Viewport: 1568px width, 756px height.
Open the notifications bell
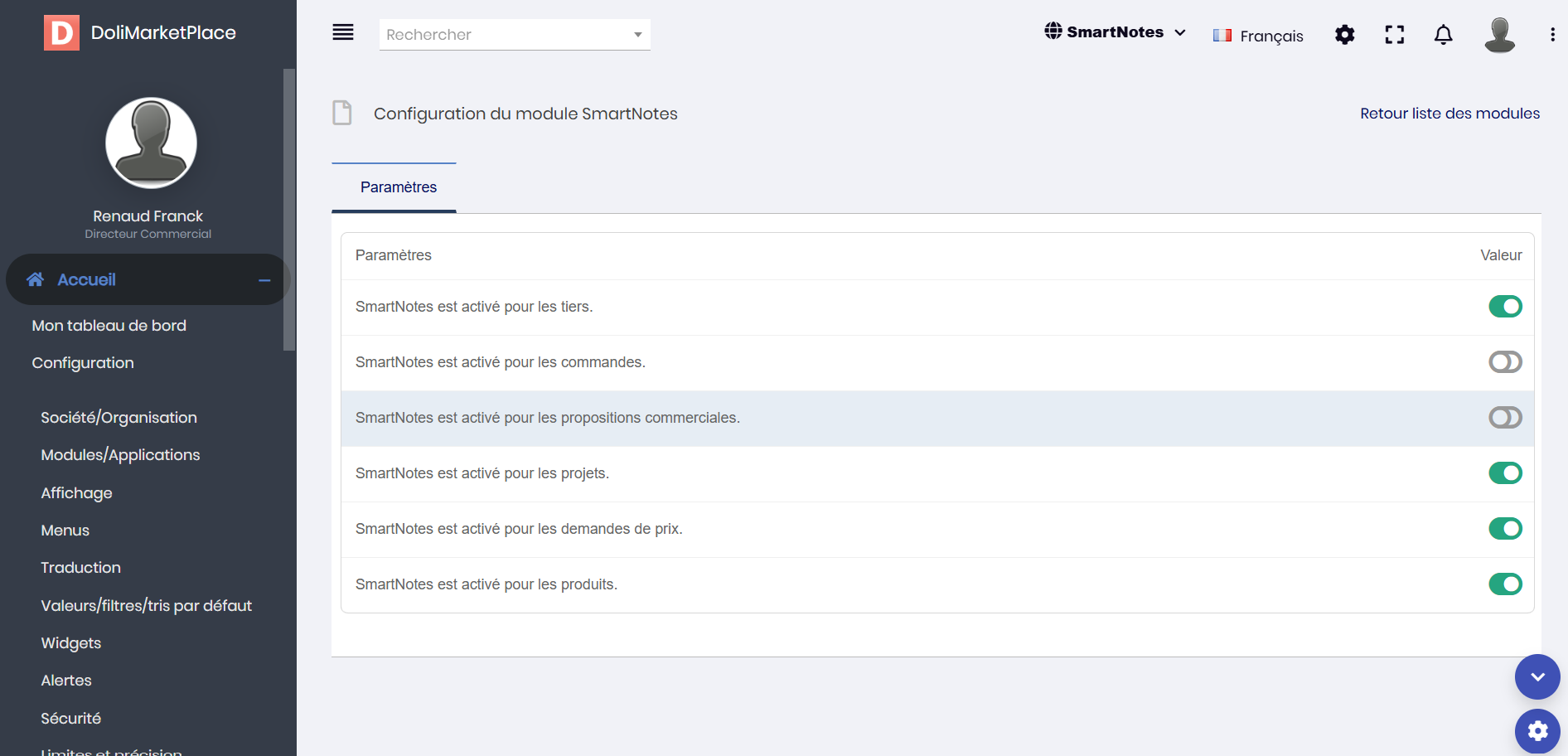tap(1444, 35)
